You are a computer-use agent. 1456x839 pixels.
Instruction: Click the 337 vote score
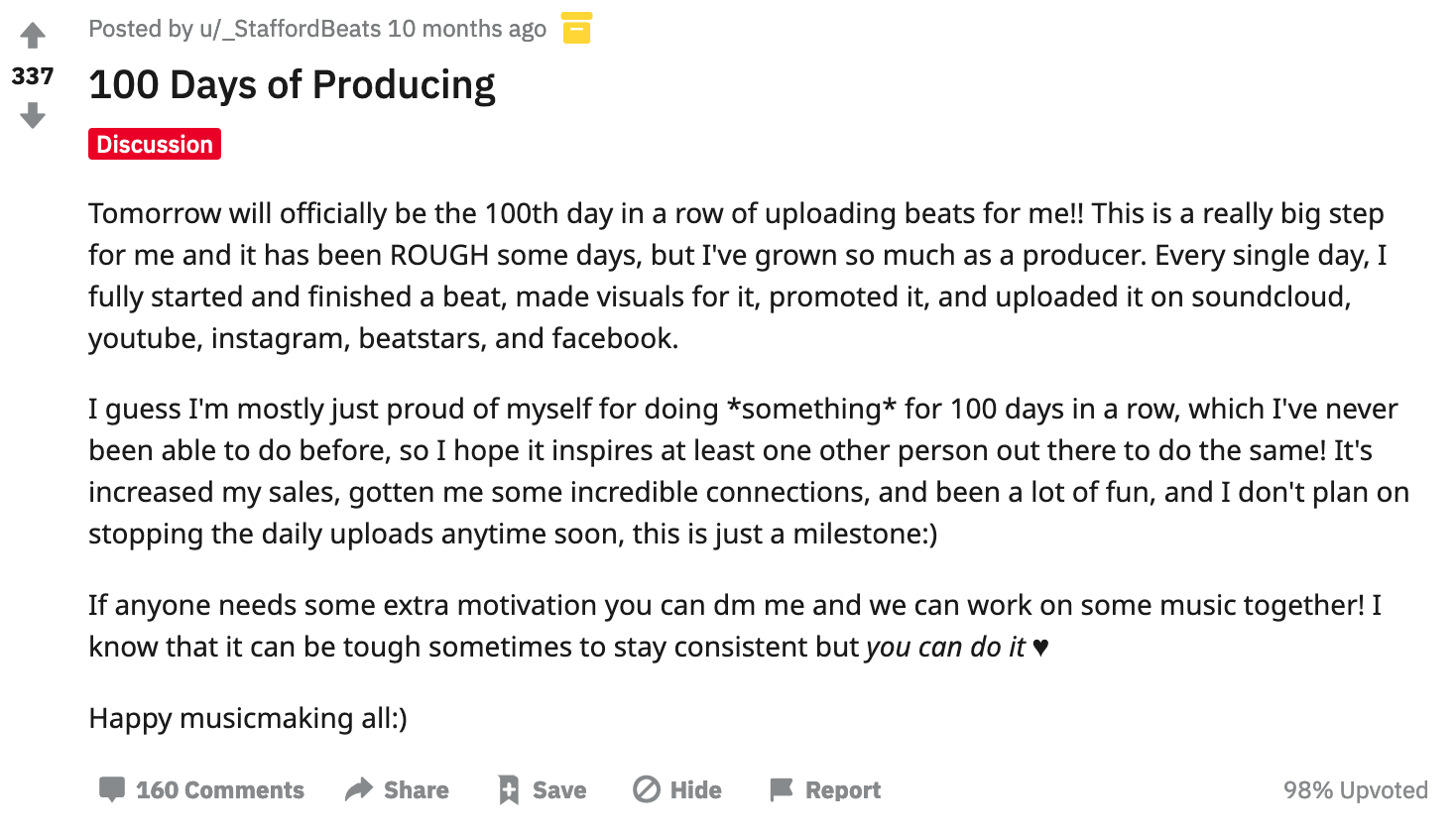(x=33, y=76)
